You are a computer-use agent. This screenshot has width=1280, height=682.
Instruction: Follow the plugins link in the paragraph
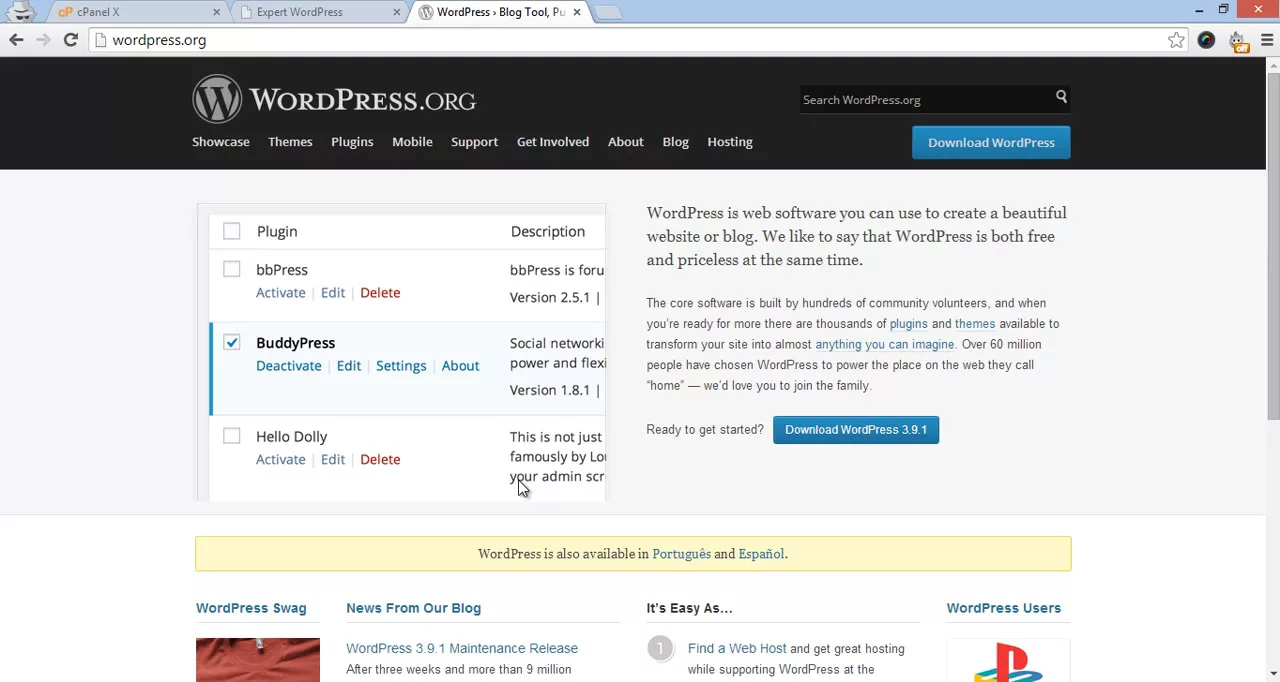[x=908, y=324]
